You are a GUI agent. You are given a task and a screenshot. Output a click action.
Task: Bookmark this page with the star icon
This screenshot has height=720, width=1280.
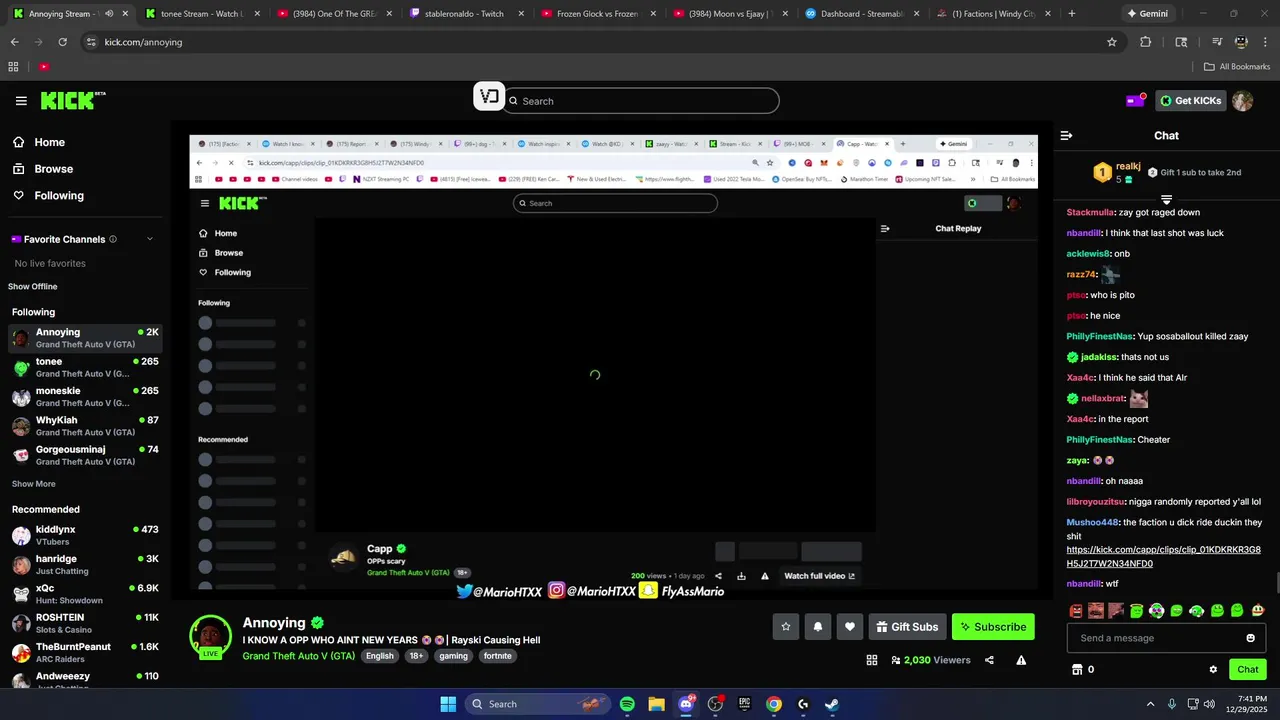click(1111, 42)
